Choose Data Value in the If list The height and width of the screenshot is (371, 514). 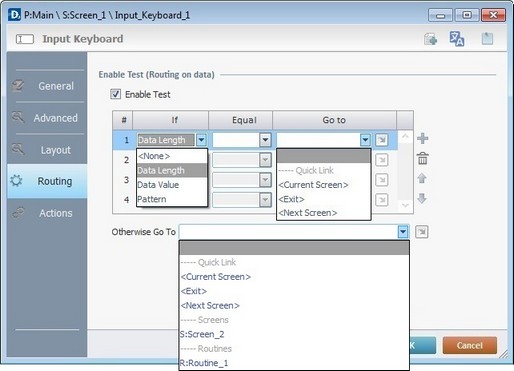tap(172, 185)
